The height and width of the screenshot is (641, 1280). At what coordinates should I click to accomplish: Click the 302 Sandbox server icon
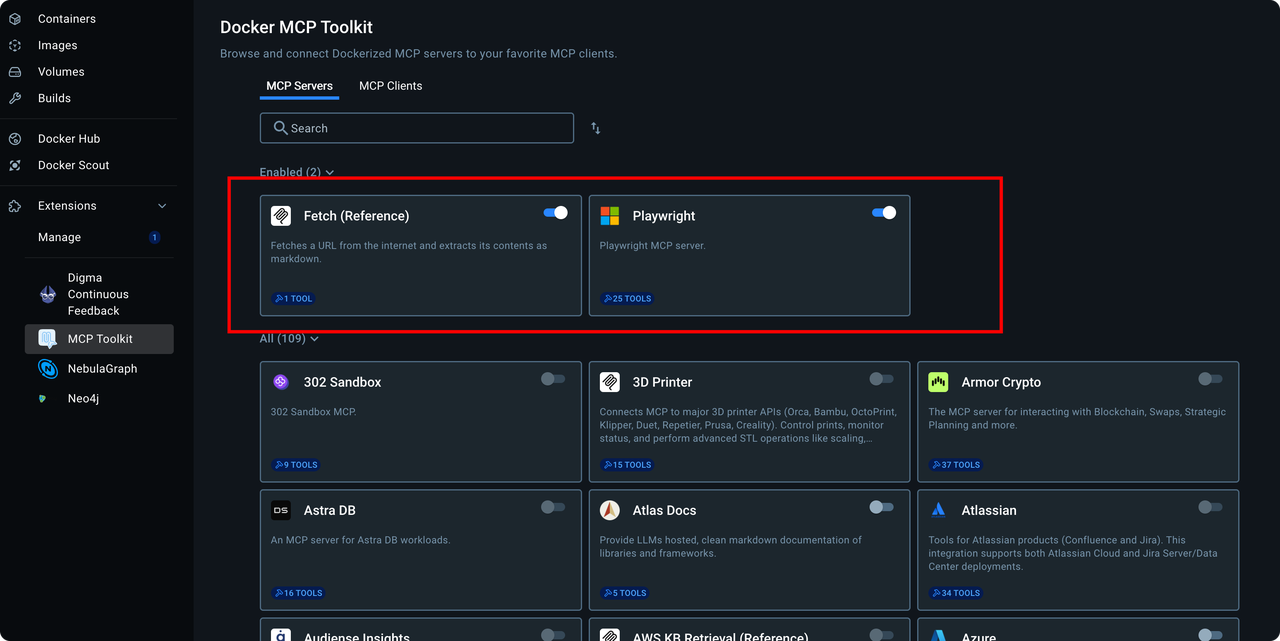[281, 382]
